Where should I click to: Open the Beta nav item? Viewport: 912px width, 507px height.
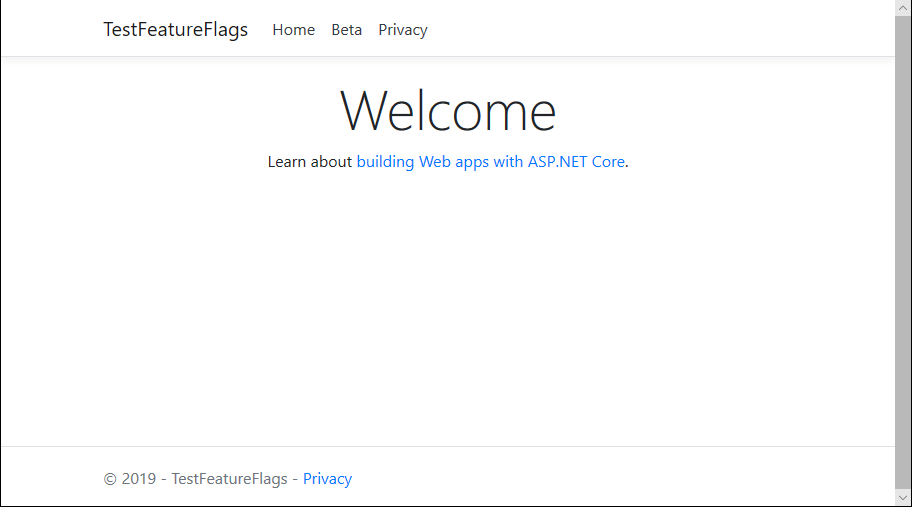coord(347,30)
